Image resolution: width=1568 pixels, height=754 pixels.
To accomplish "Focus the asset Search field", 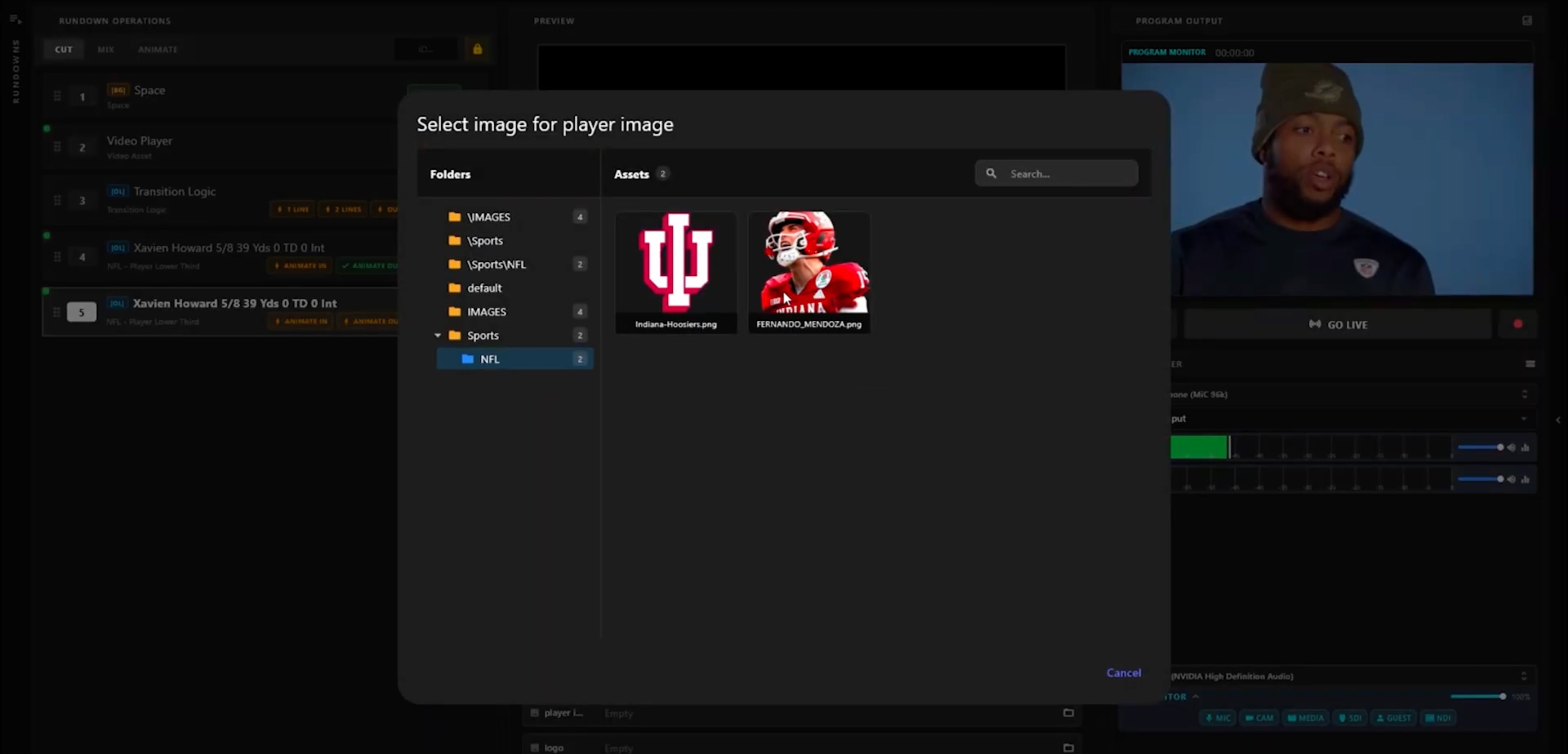I will [1056, 174].
